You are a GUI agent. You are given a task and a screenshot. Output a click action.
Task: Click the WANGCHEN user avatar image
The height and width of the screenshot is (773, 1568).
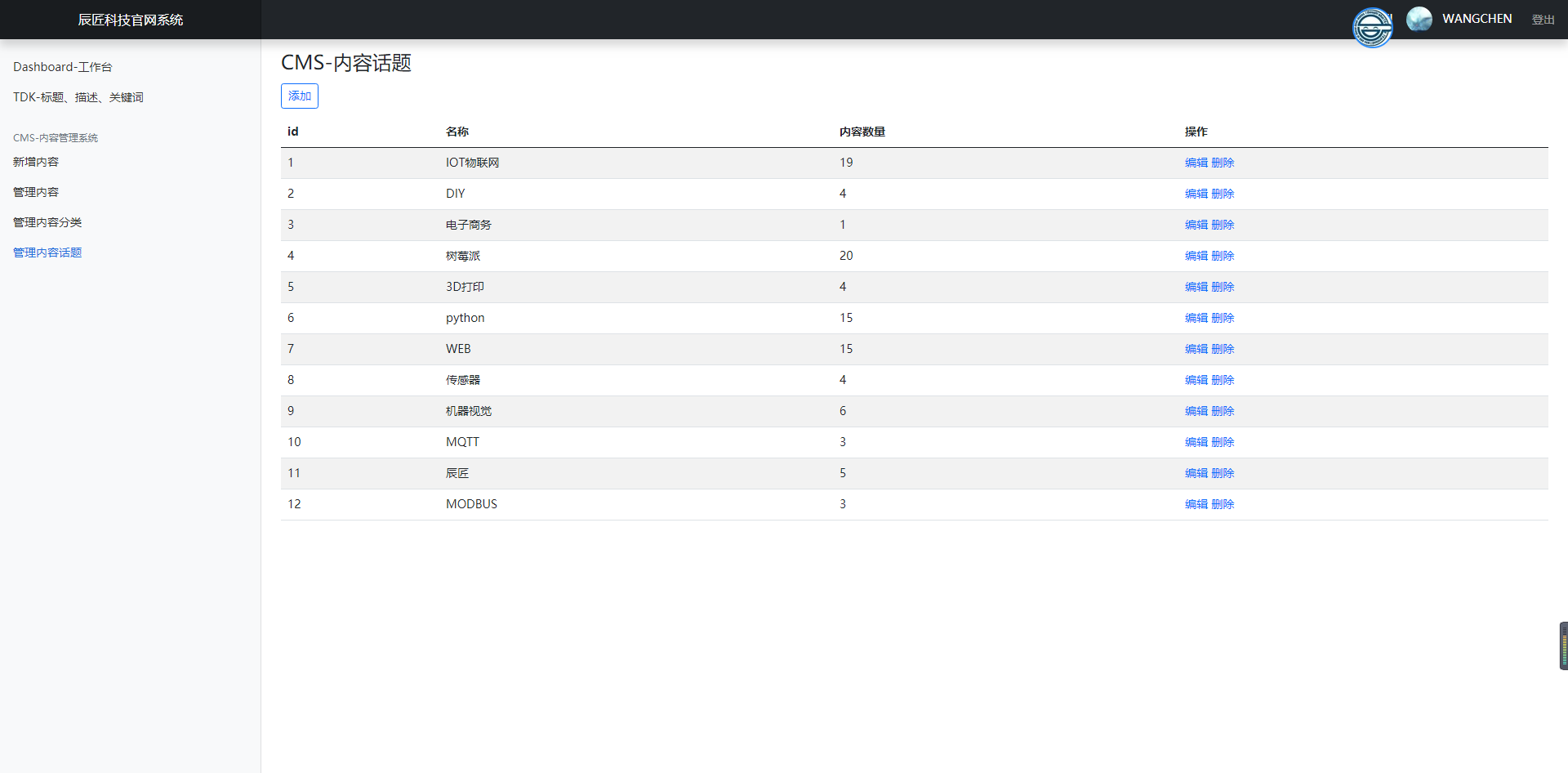pyautogui.click(x=1419, y=19)
